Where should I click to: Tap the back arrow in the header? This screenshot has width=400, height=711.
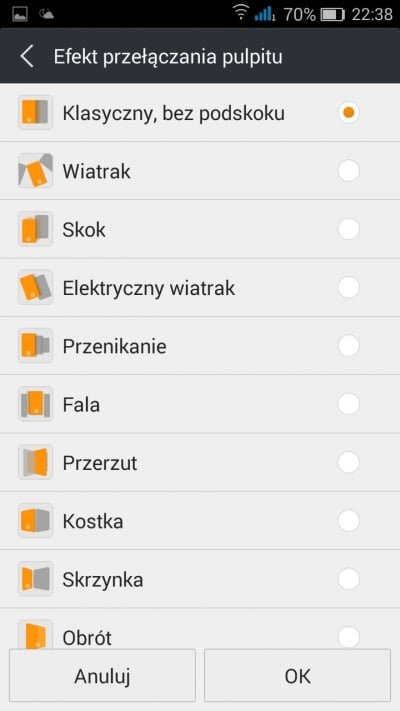[27, 57]
